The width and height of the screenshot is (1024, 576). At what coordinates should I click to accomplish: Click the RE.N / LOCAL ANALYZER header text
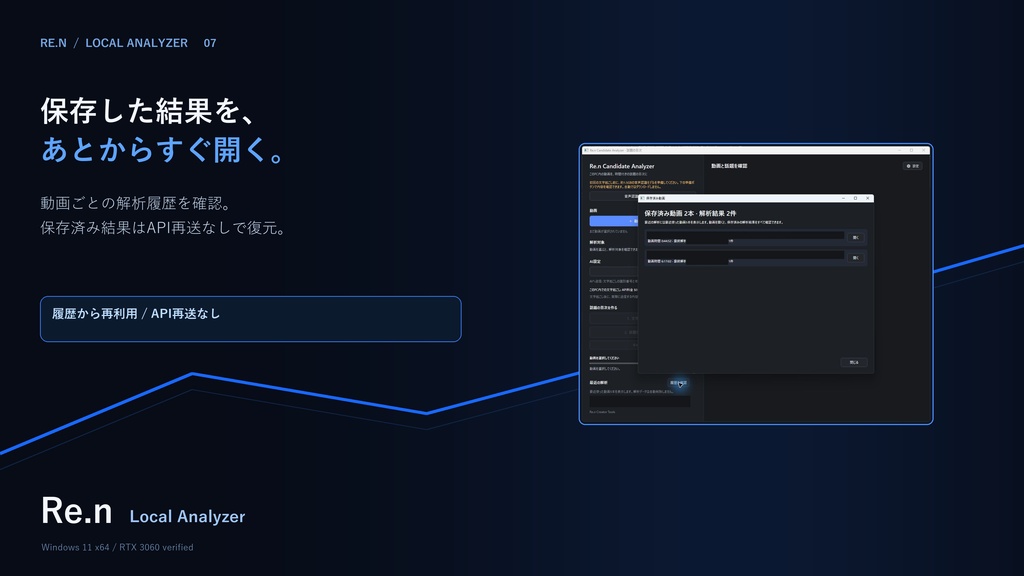[x=114, y=43]
